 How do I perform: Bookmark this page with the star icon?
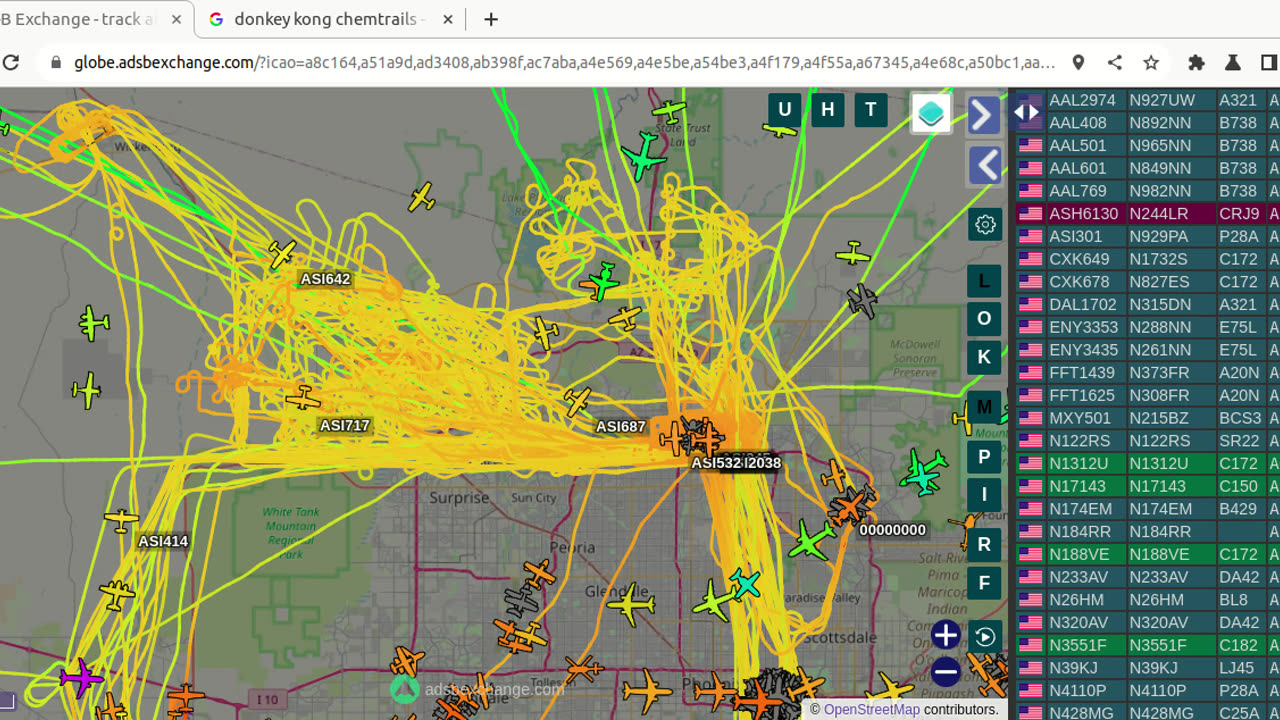(1151, 62)
